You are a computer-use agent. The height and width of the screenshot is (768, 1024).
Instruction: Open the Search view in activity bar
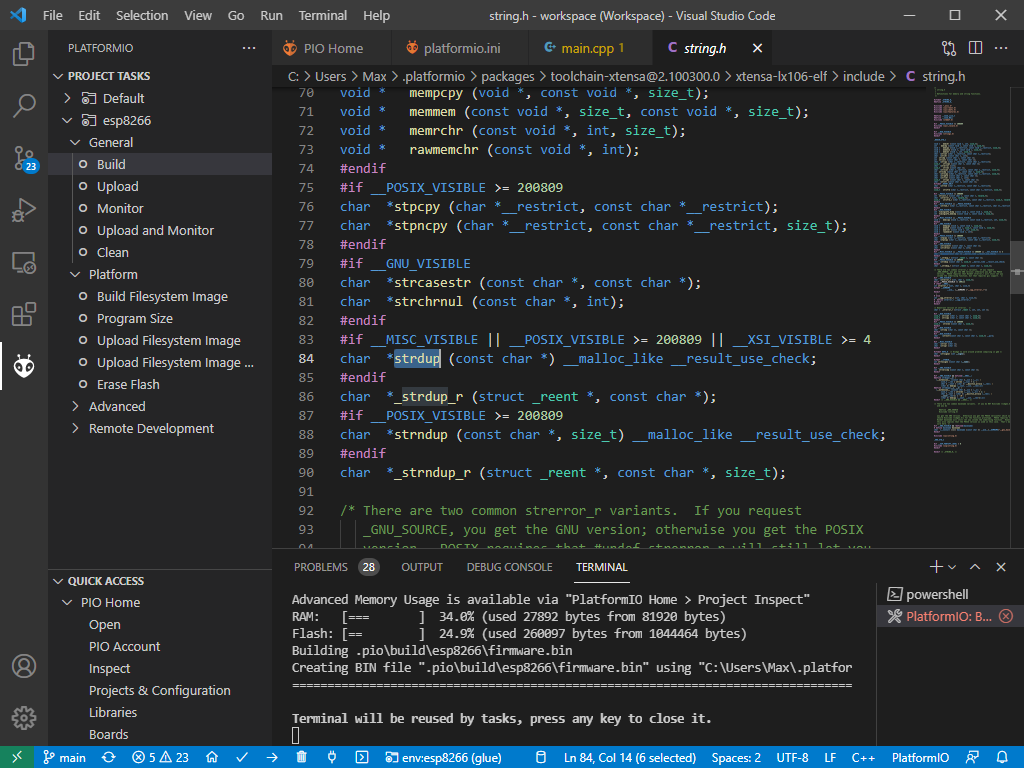[x=24, y=105]
